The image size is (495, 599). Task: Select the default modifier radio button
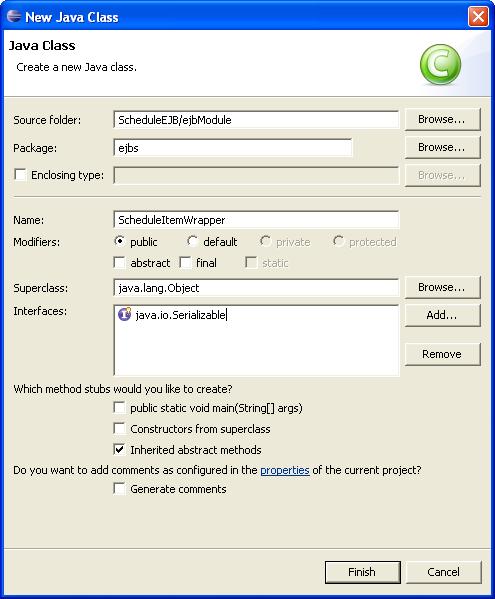(x=192, y=241)
